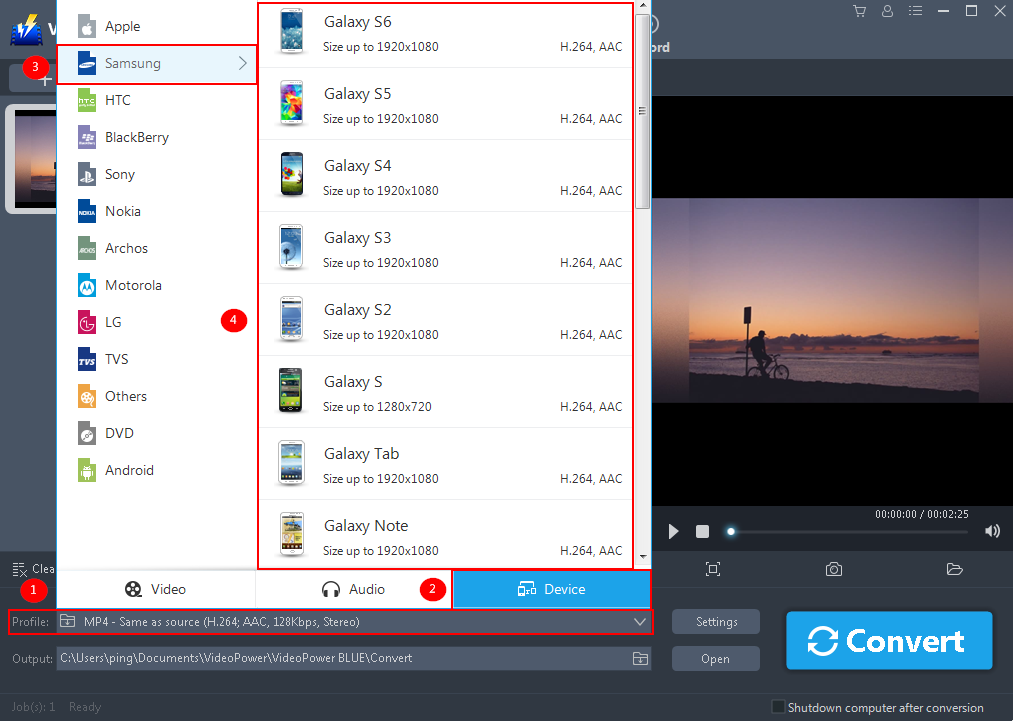This screenshot has width=1013, height=721.
Task: Stop the video preview
Action: coord(702,531)
